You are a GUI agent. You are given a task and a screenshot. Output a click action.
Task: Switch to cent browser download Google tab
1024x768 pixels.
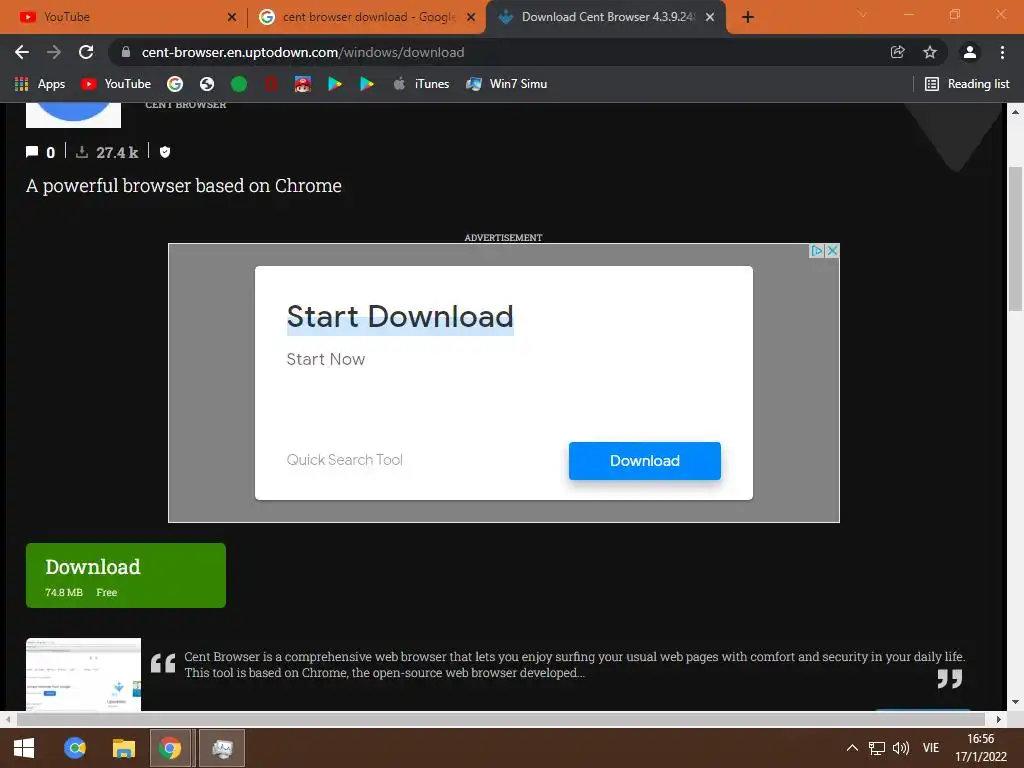click(x=366, y=17)
